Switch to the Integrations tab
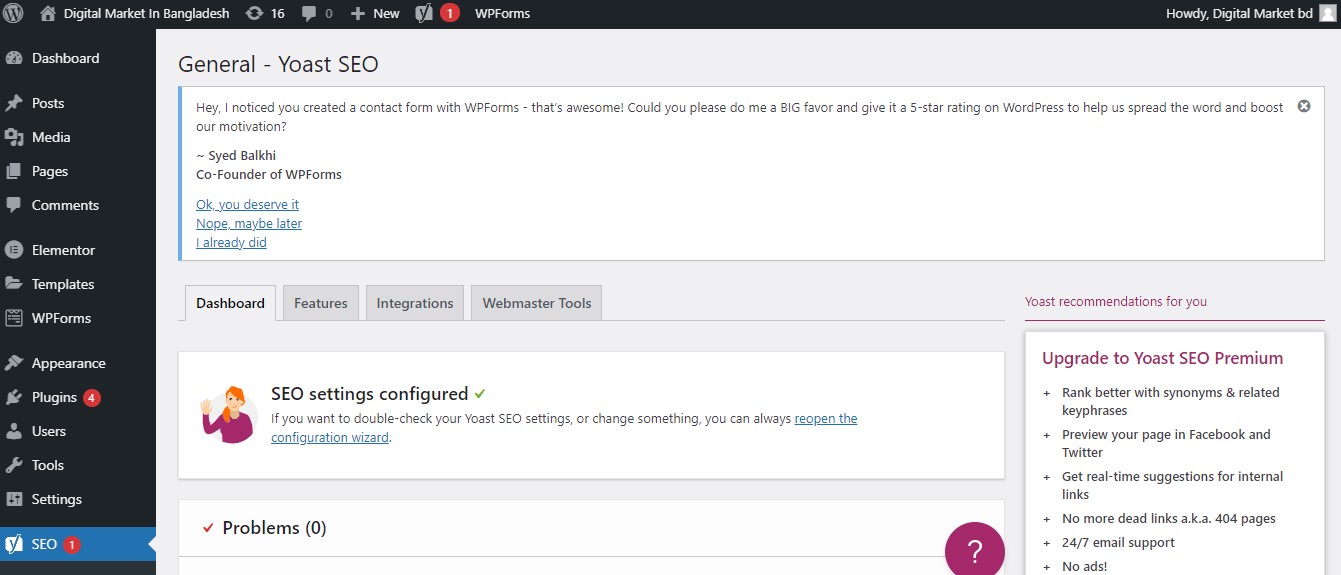The width and height of the screenshot is (1341, 575). click(x=415, y=303)
